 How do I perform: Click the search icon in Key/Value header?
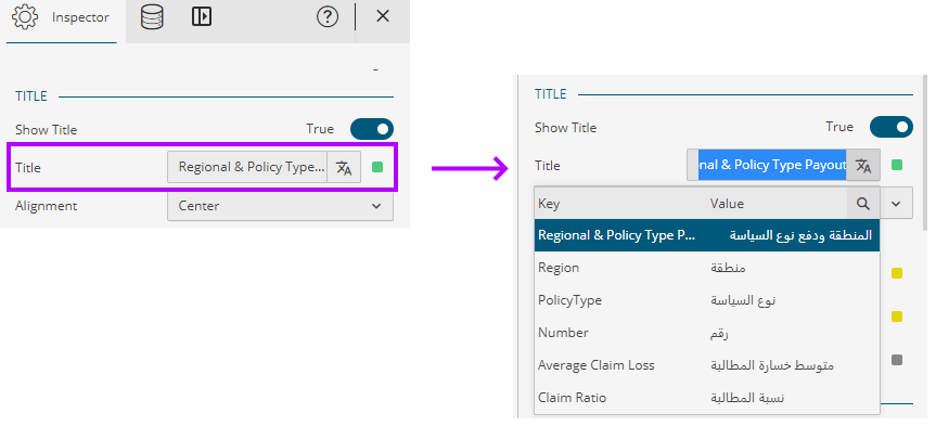[x=863, y=203]
